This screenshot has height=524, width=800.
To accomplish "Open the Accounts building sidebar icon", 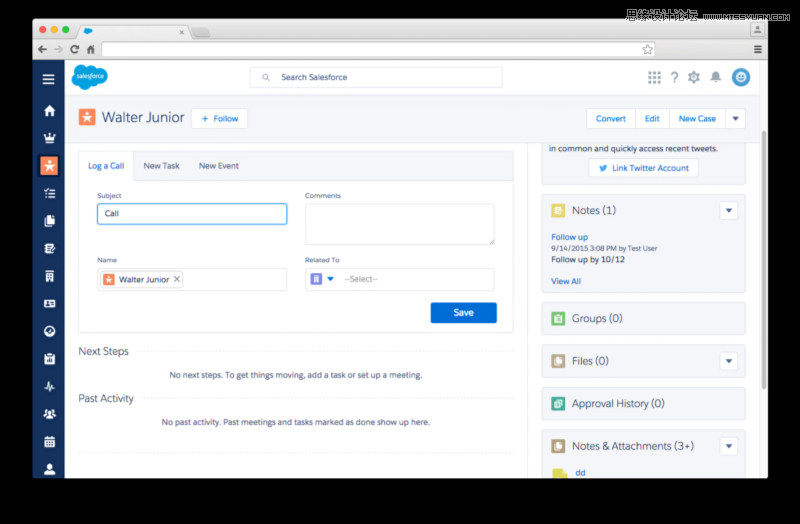I will tap(49, 276).
